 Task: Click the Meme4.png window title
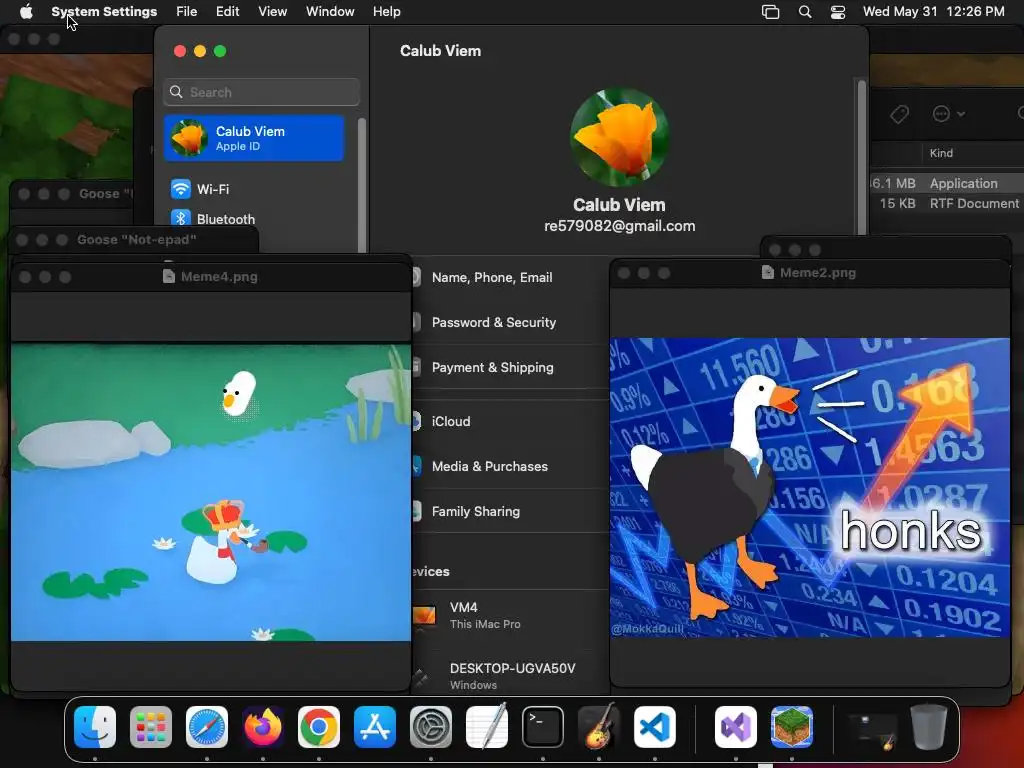219,277
